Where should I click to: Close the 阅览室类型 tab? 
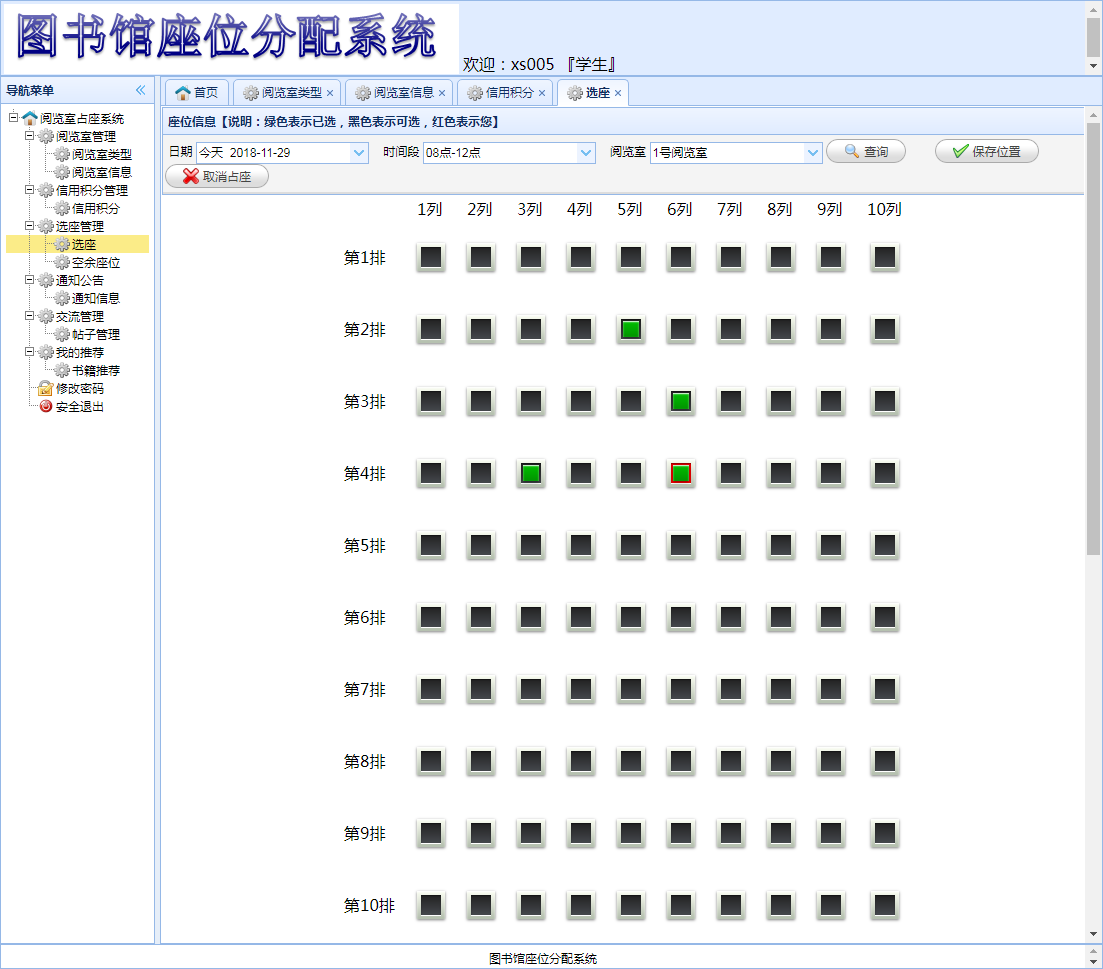click(330, 93)
